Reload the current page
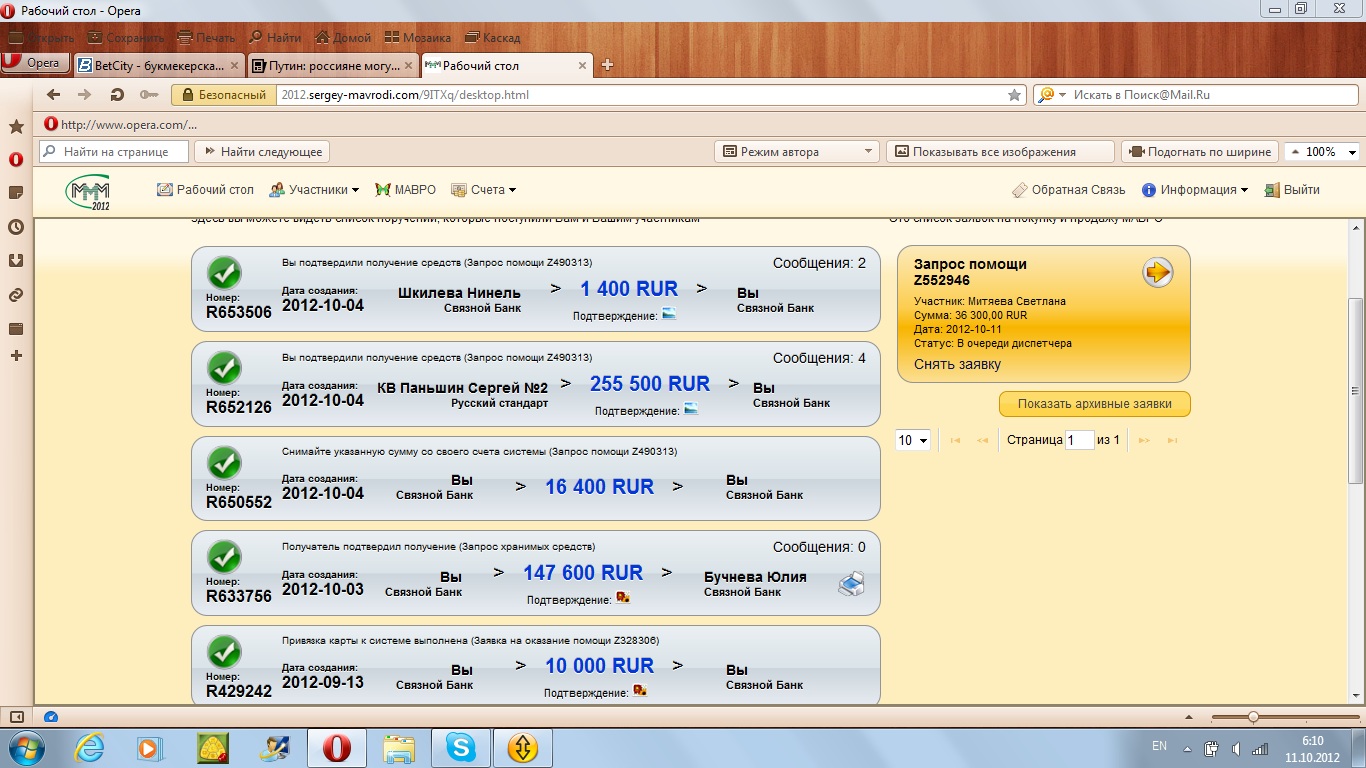Screen dimensions: 1366x768 117,95
